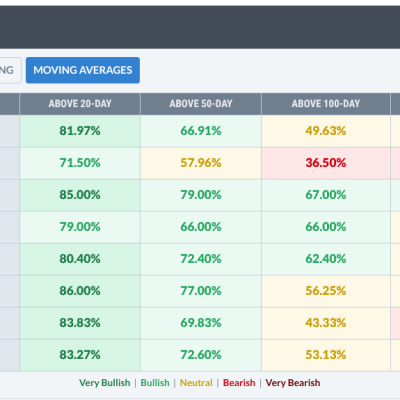
Task: Click the 81.97% cell
Action: 80,131
